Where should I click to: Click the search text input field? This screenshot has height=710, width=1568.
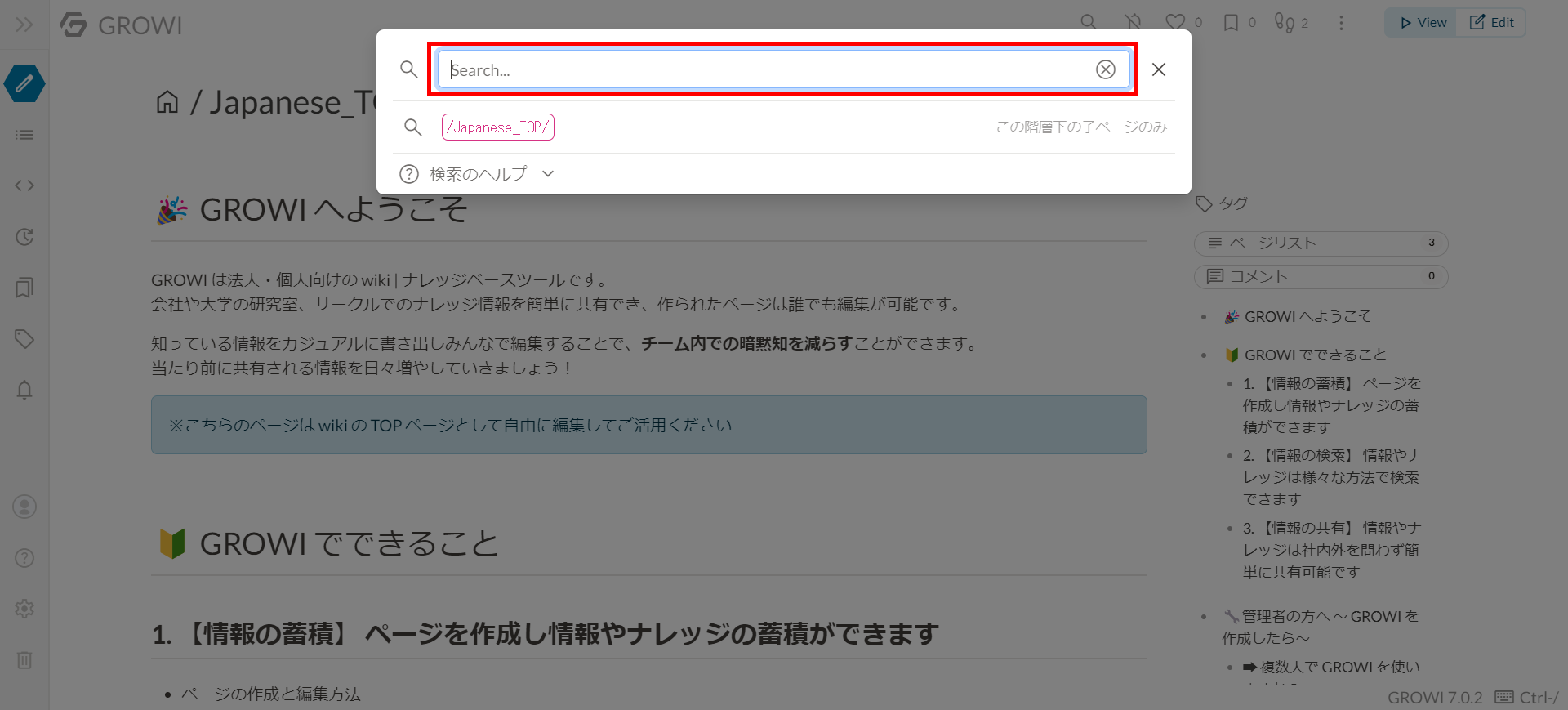click(x=782, y=69)
